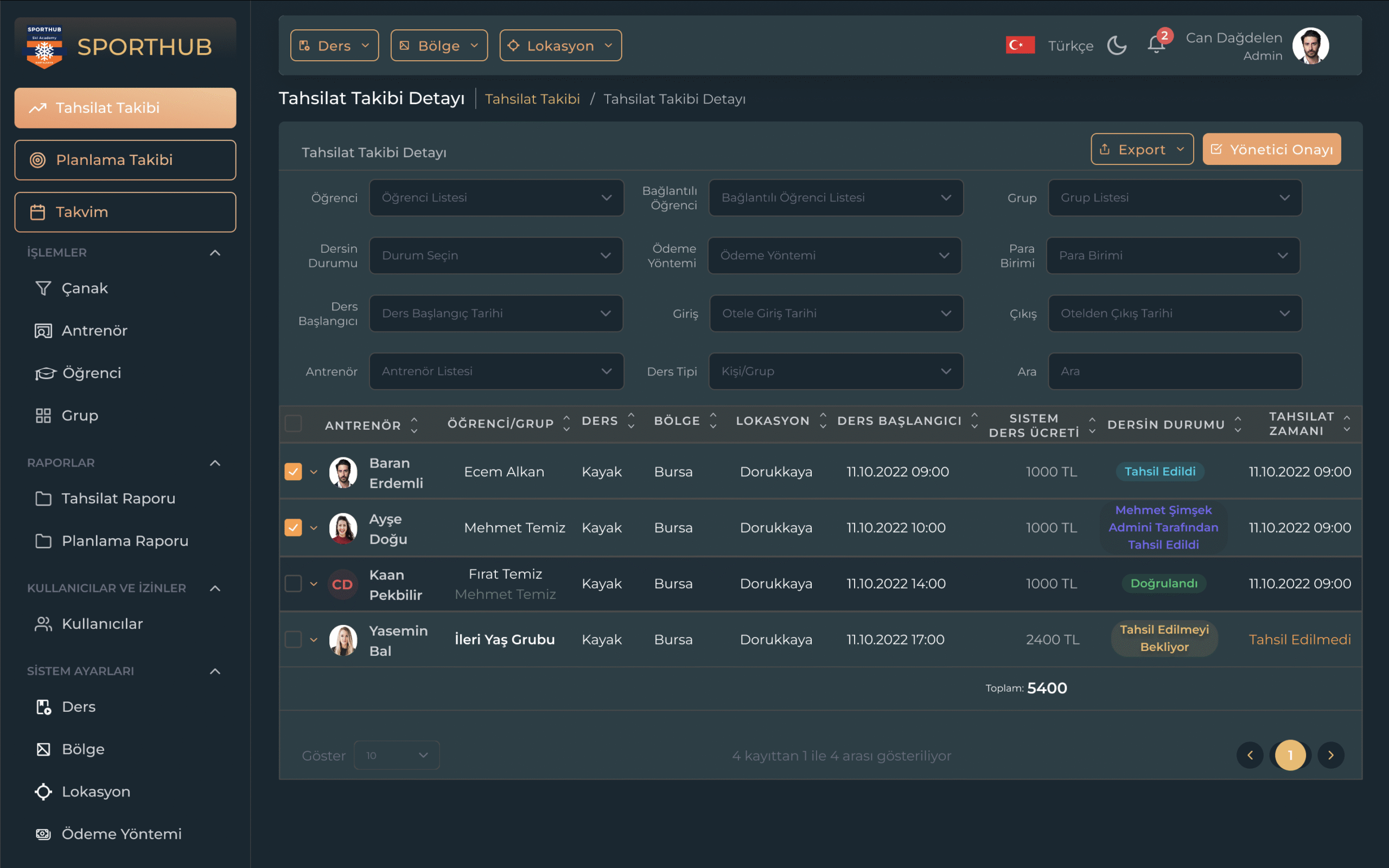Image resolution: width=1389 pixels, height=868 pixels.
Task: Open Planlama Takibi menu item
Action: click(125, 160)
